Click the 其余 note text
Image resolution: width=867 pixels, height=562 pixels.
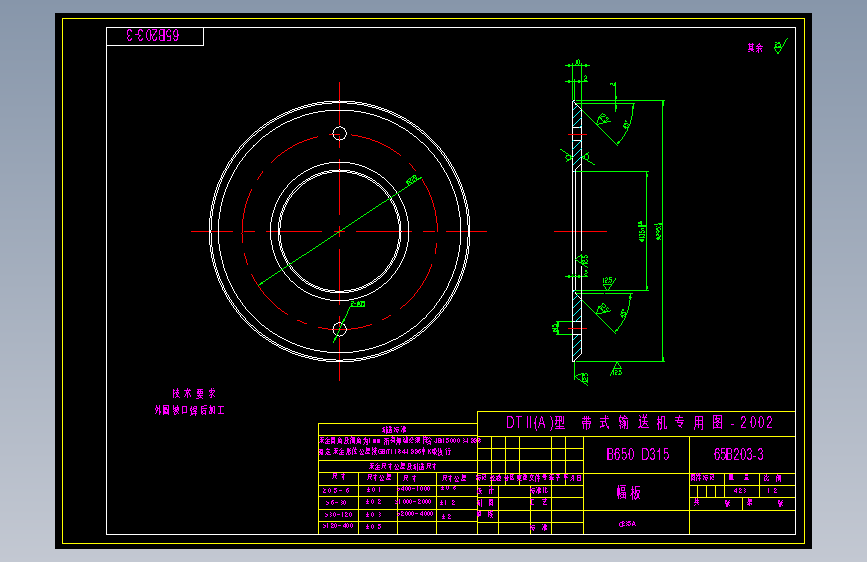click(x=755, y=48)
